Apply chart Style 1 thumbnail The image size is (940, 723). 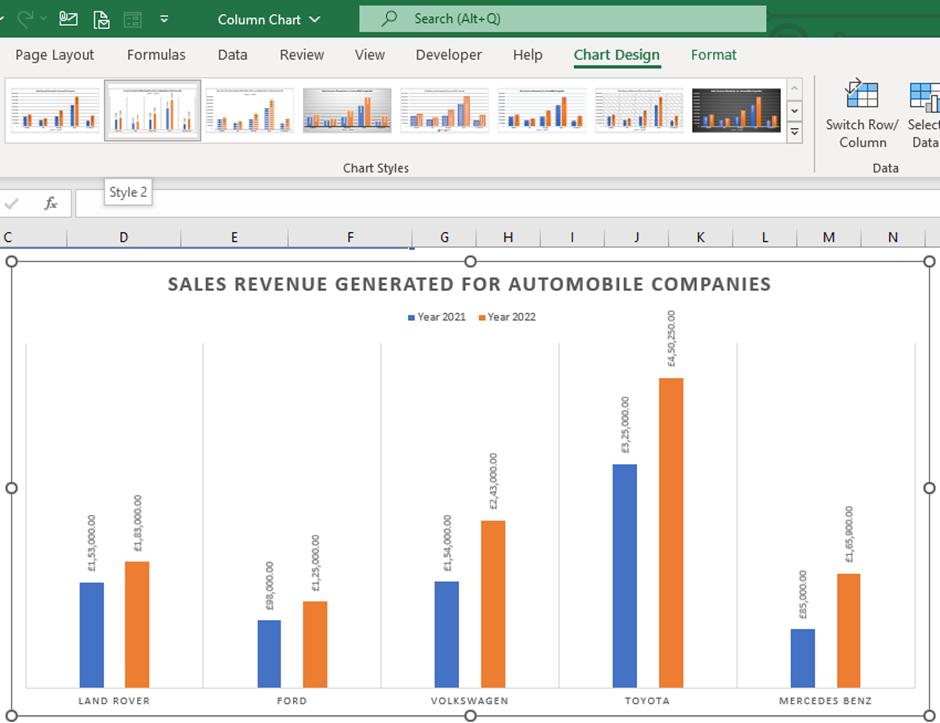(55, 110)
